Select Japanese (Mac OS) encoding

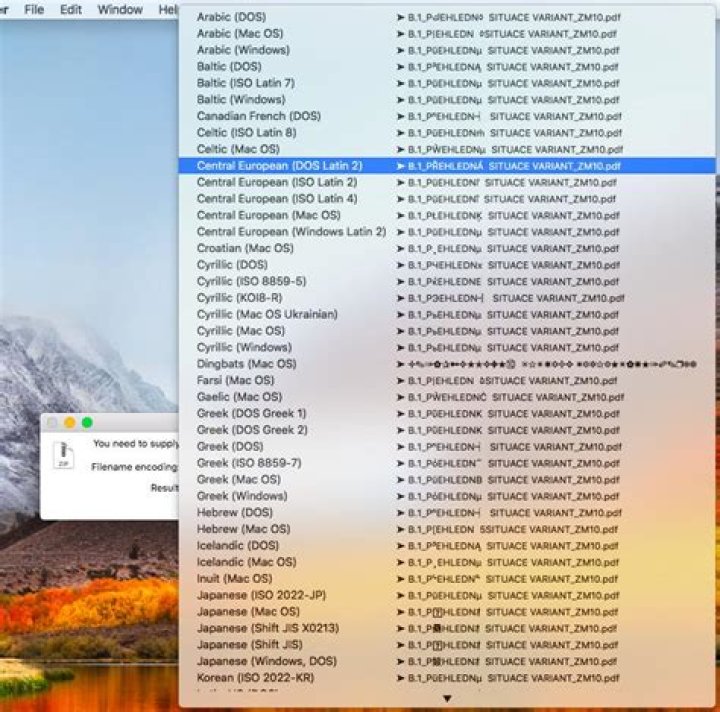(x=447, y=612)
